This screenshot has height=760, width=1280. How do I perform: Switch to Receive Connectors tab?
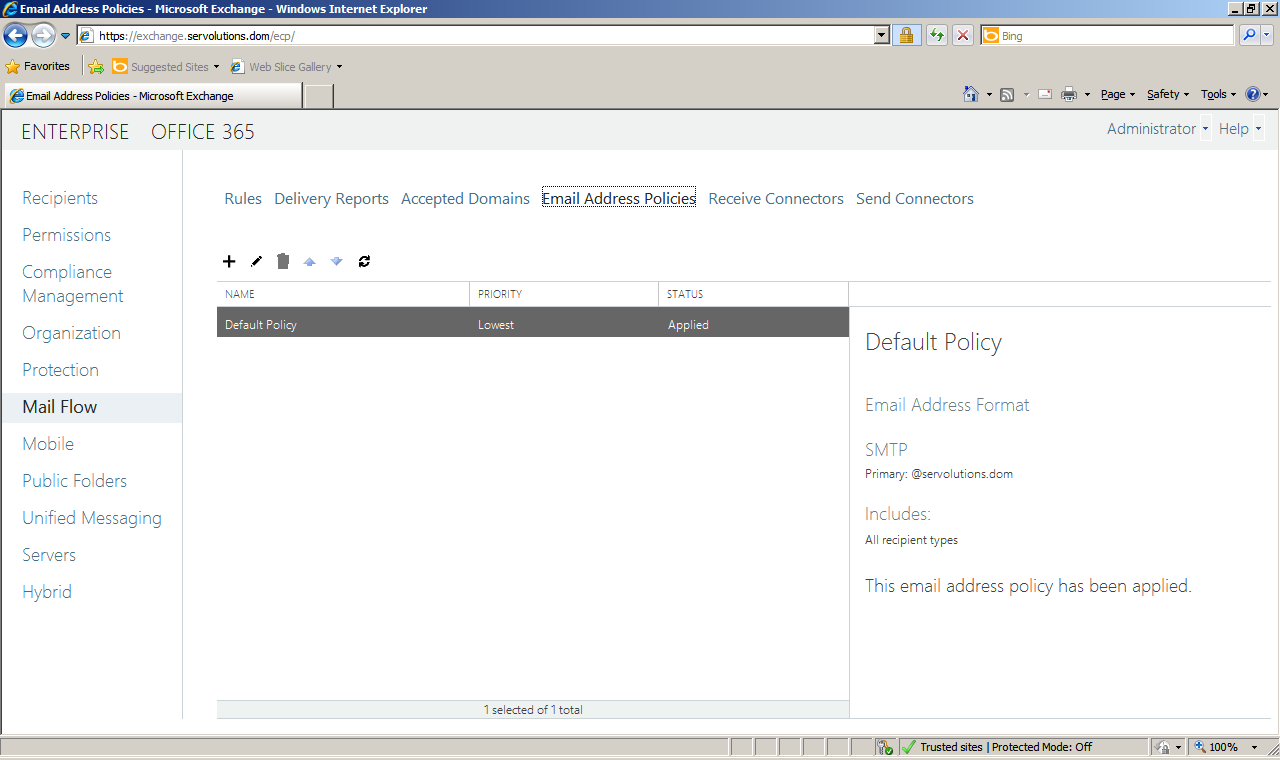tap(776, 199)
